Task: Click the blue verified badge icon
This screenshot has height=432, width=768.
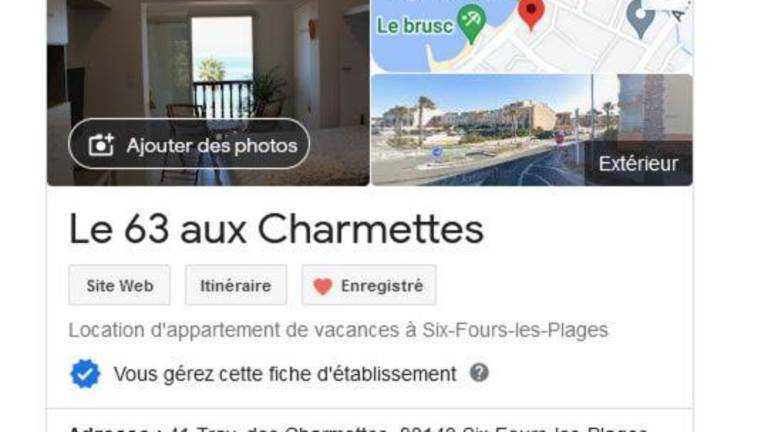Action: coord(85,374)
